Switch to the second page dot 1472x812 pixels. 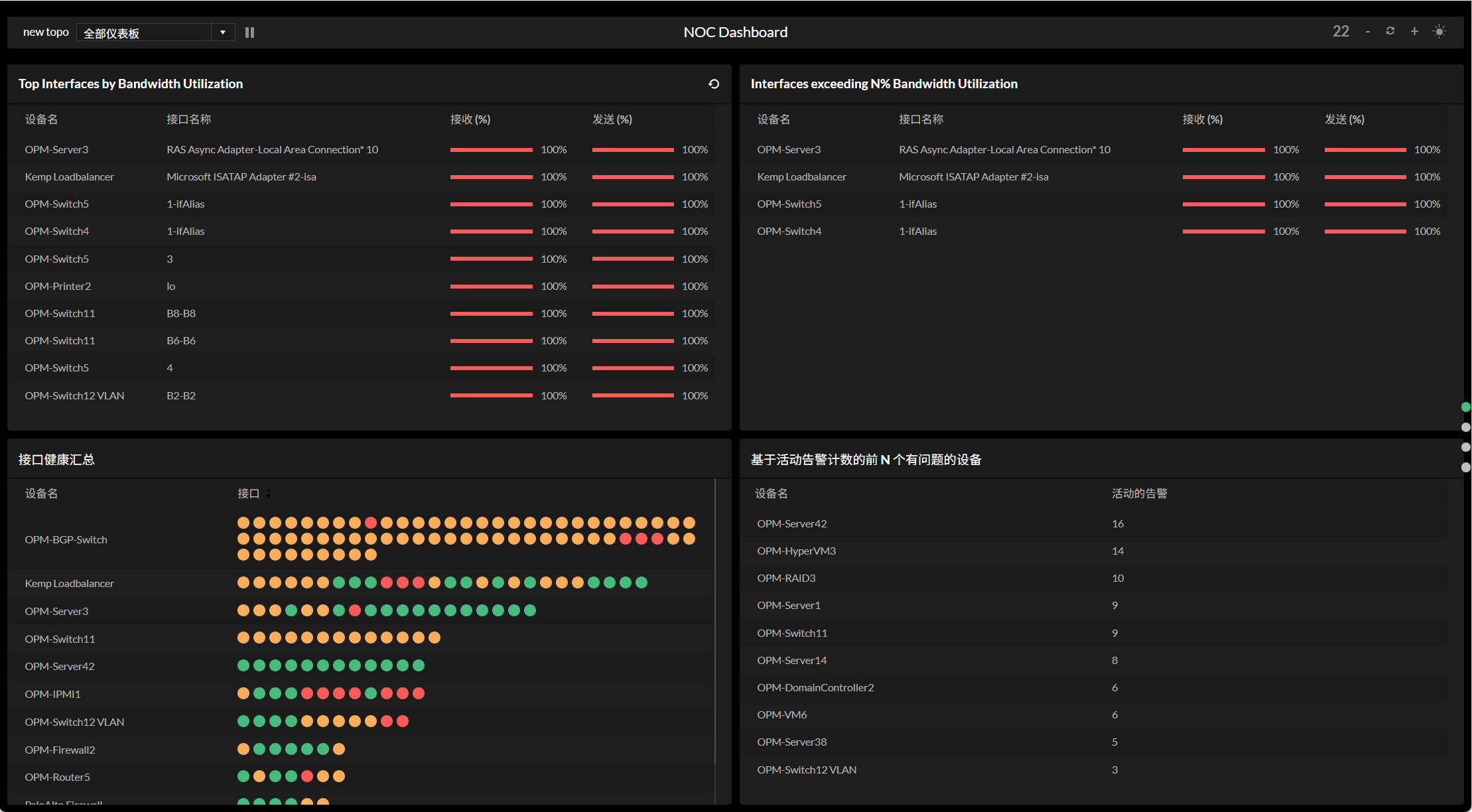tap(1466, 427)
